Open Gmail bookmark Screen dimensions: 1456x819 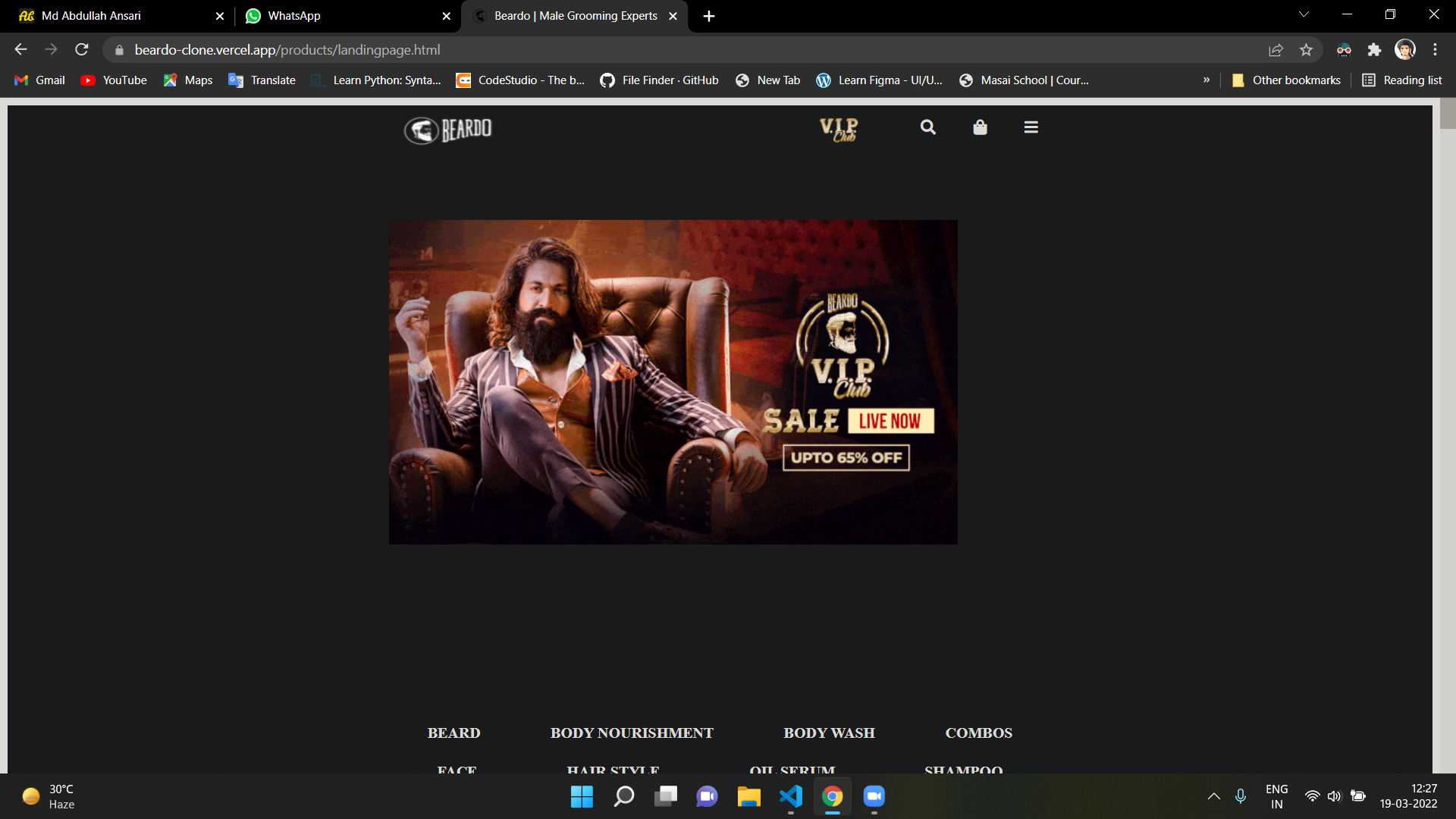40,80
